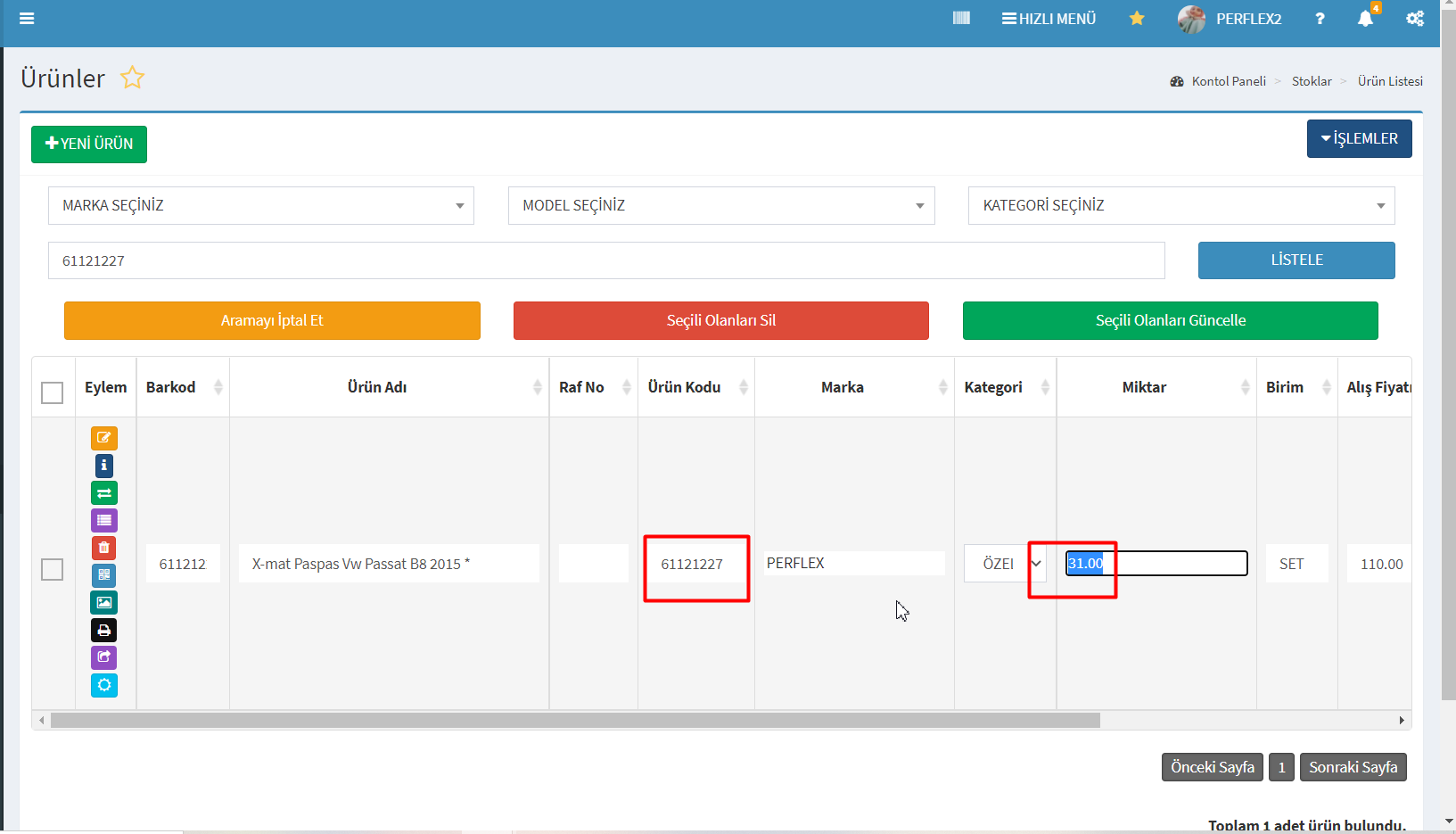This screenshot has height=834, width=1456.
Task: Delete product using red trash icon
Action: pos(103,548)
